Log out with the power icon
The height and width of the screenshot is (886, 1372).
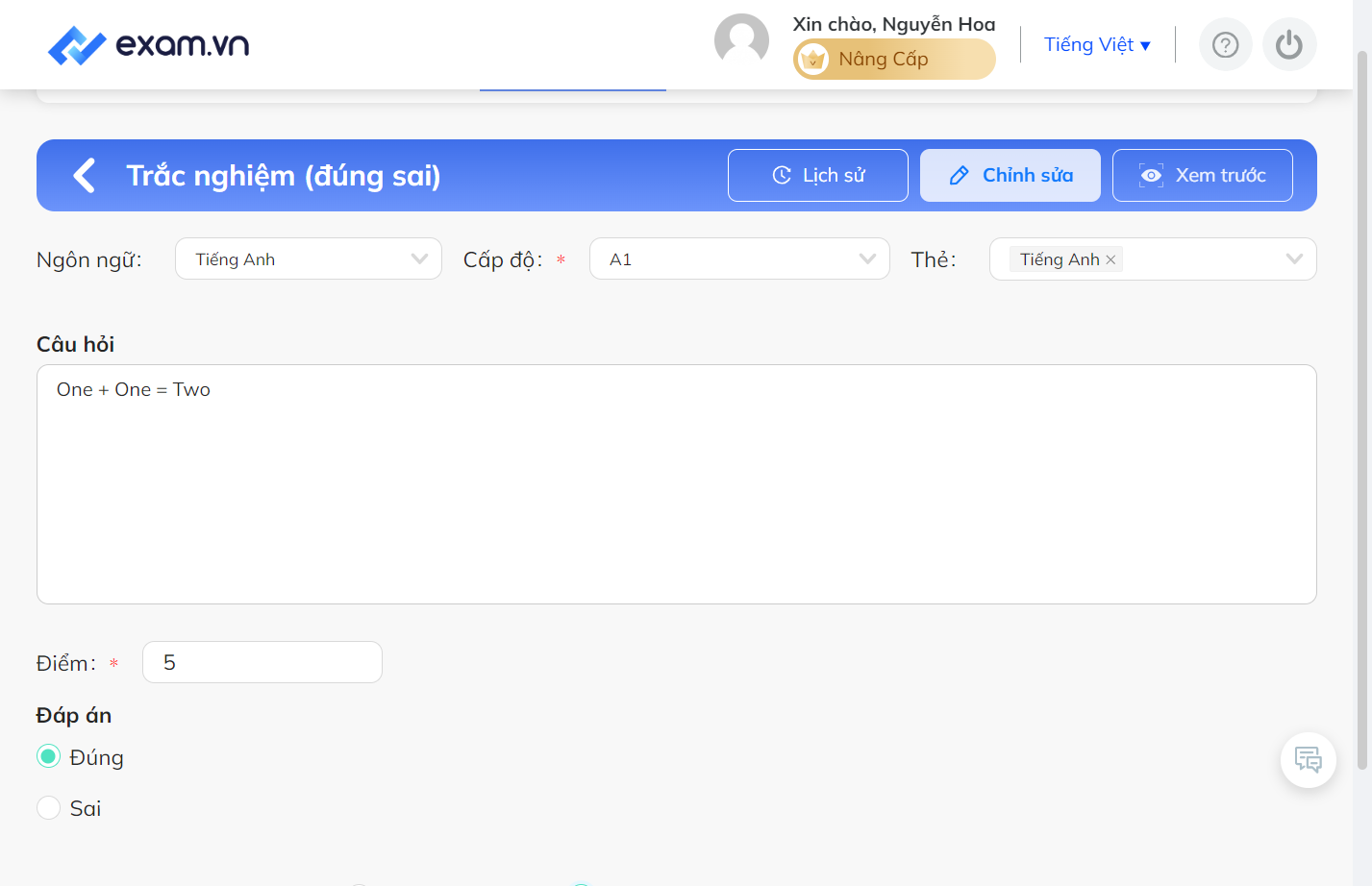1289,45
